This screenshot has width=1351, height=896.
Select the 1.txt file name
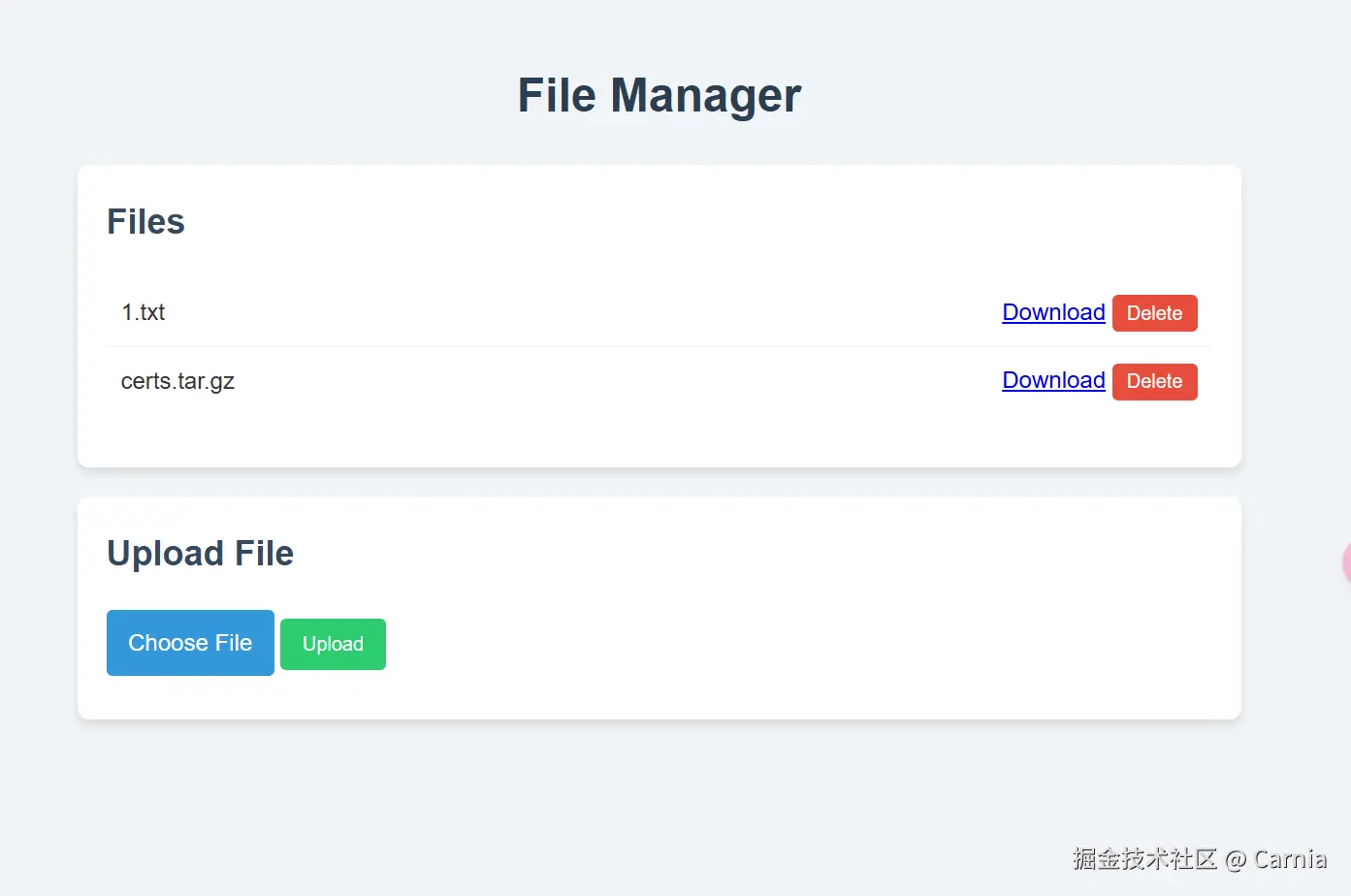pyautogui.click(x=144, y=312)
